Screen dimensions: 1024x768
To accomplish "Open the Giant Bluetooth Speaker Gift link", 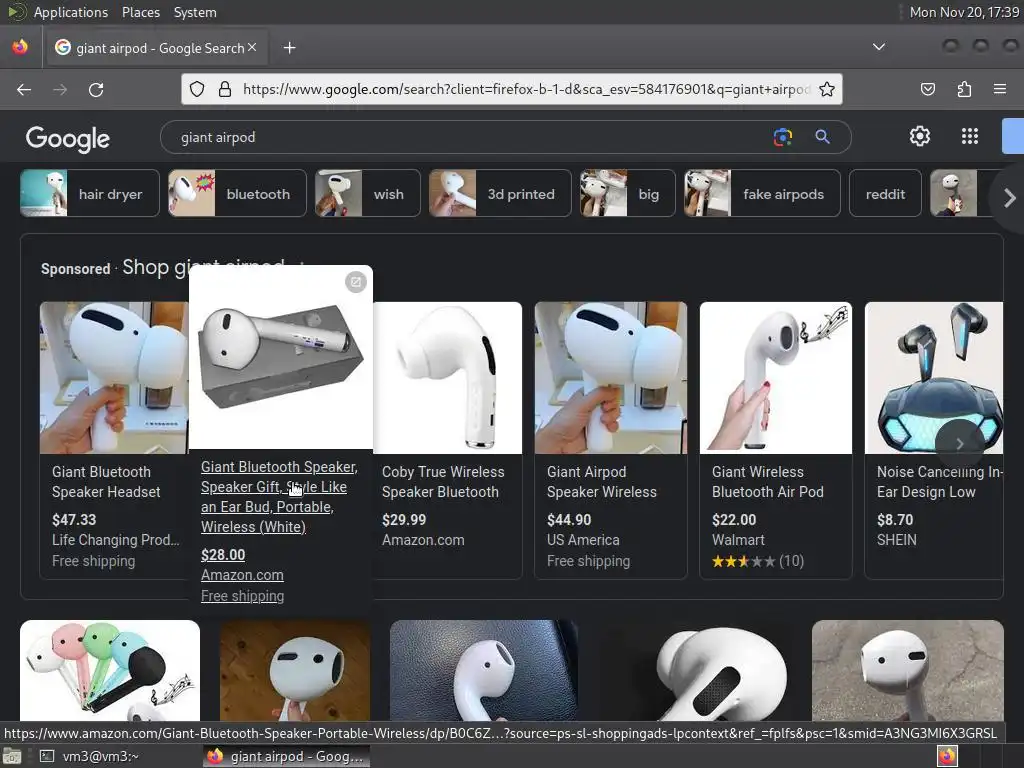I will click(279, 497).
